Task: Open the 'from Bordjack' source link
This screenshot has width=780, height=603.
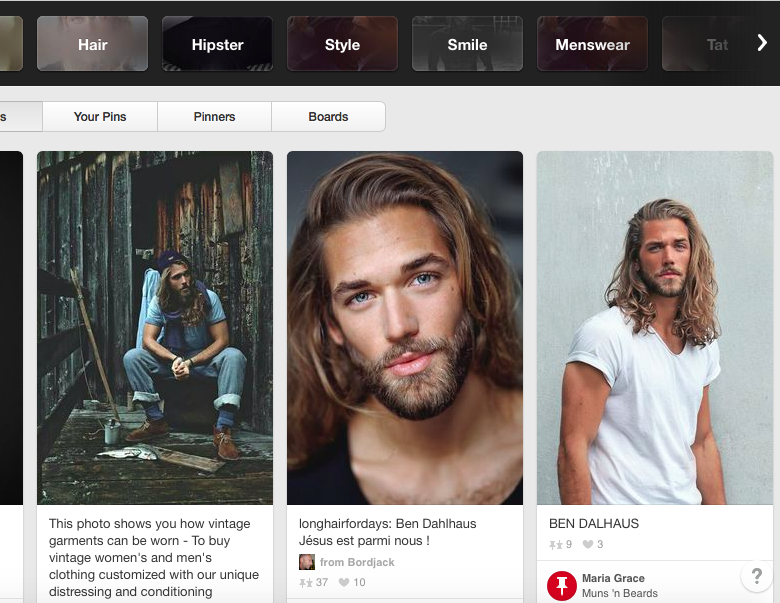Action: point(356,562)
